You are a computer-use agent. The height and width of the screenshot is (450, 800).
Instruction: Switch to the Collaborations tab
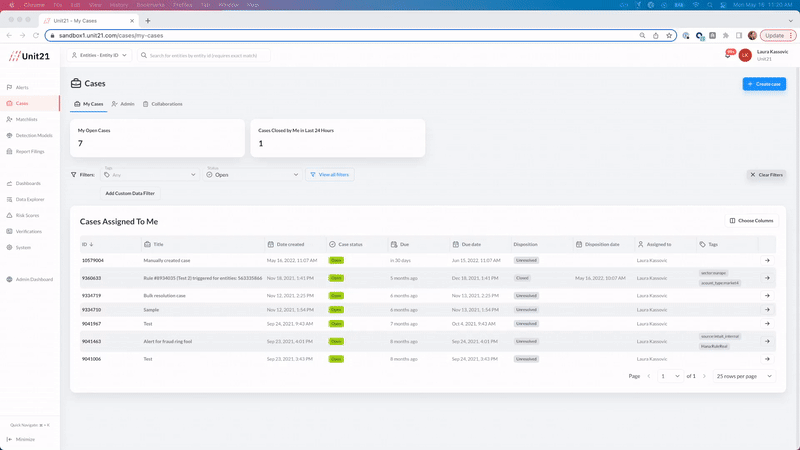pyautogui.click(x=162, y=104)
